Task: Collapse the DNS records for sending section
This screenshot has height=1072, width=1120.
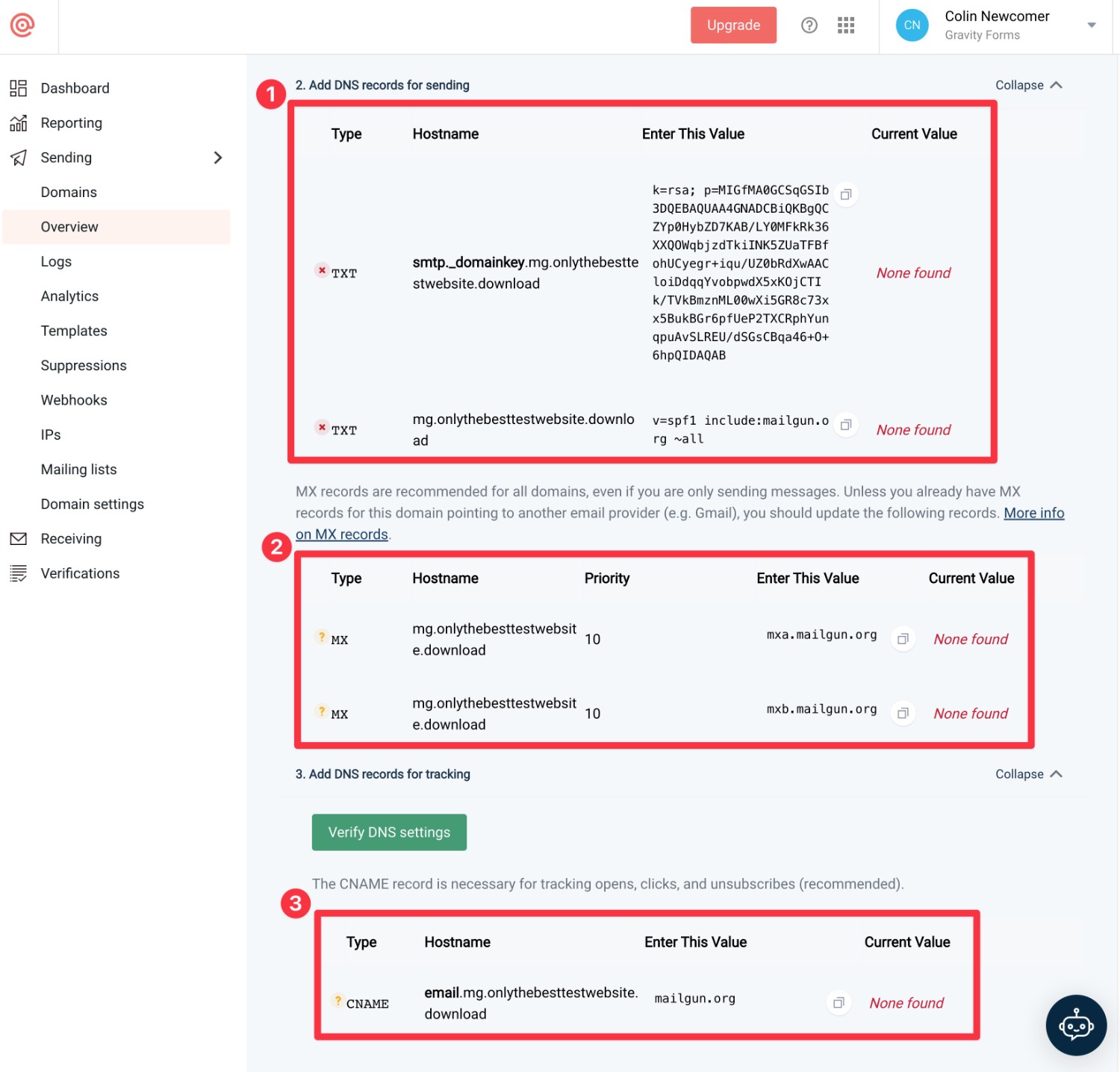Action: tap(1028, 85)
